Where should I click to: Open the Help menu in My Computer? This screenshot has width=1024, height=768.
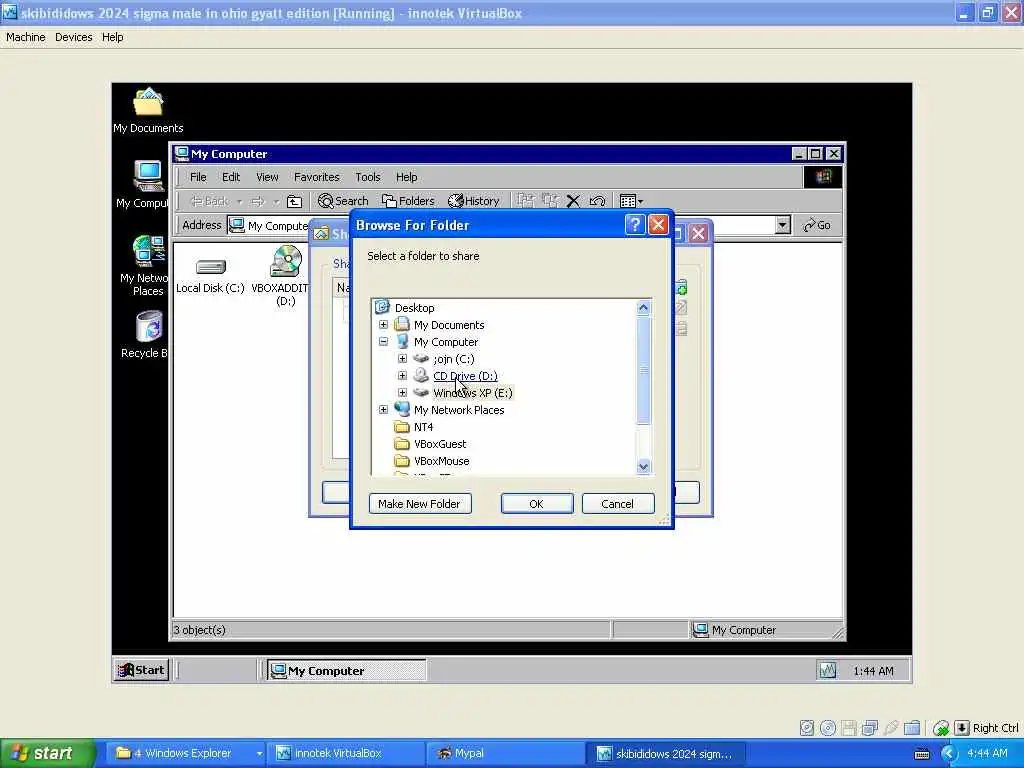[x=406, y=177]
